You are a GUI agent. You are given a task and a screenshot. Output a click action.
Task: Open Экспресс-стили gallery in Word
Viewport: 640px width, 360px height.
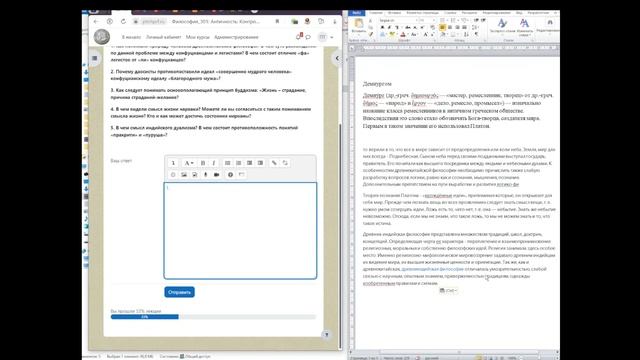[x=502, y=27]
